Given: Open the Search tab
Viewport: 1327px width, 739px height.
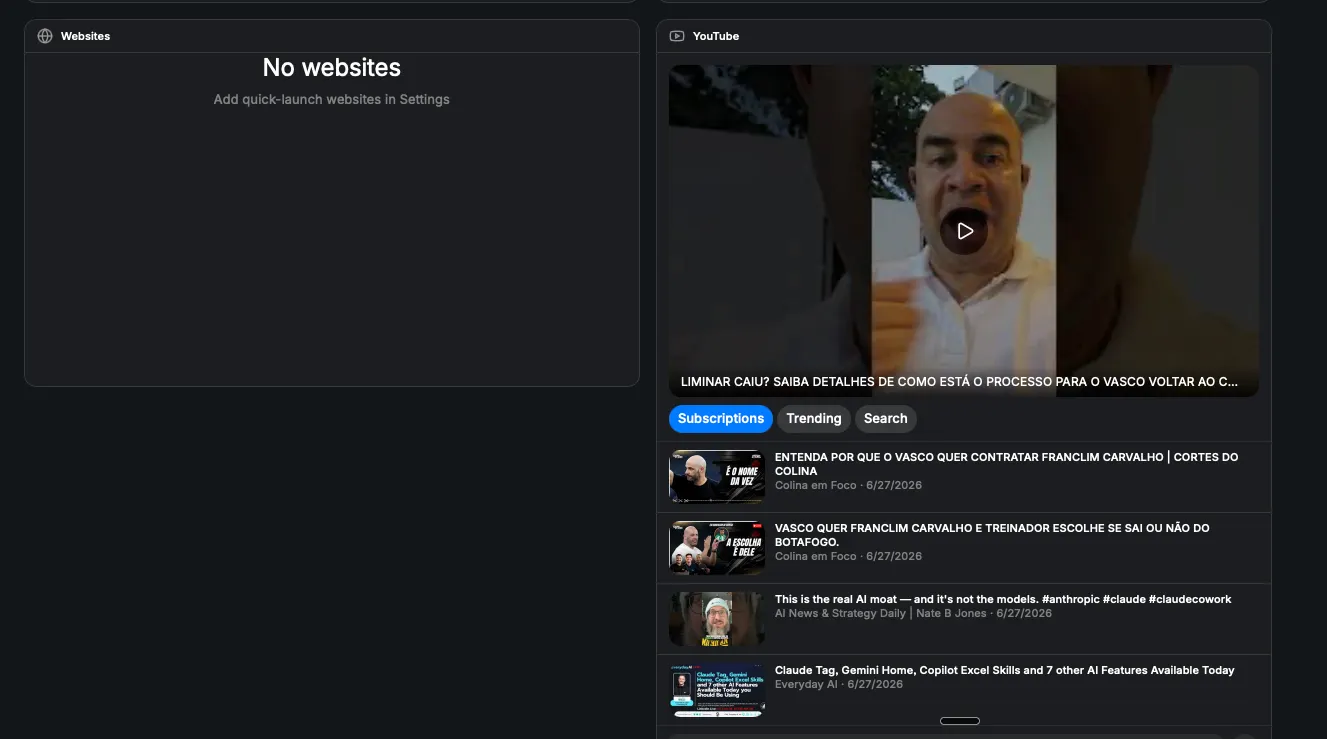Looking at the screenshot, I should click(885, 419).
